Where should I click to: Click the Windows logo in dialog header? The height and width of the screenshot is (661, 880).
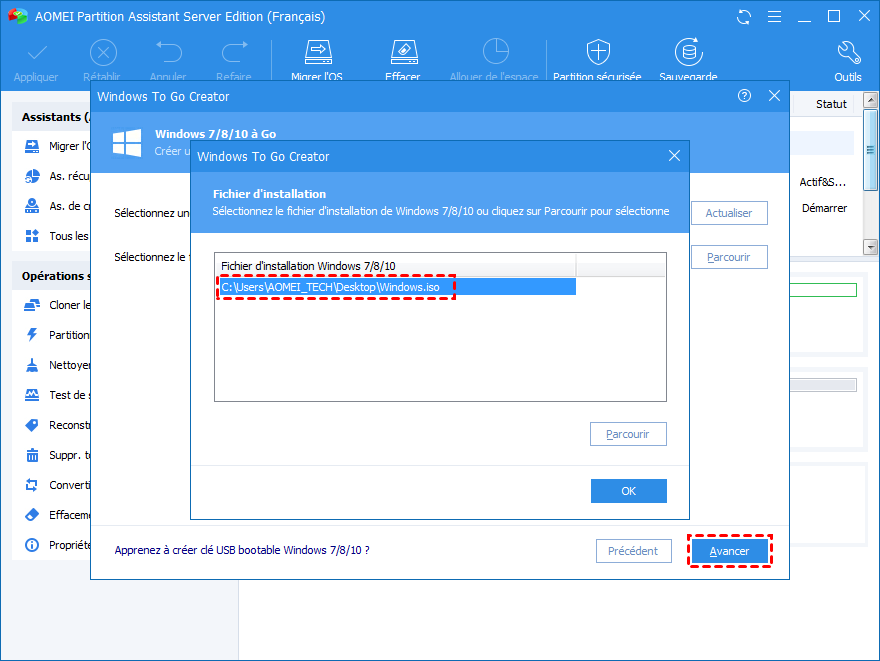[x=127, y=143]
